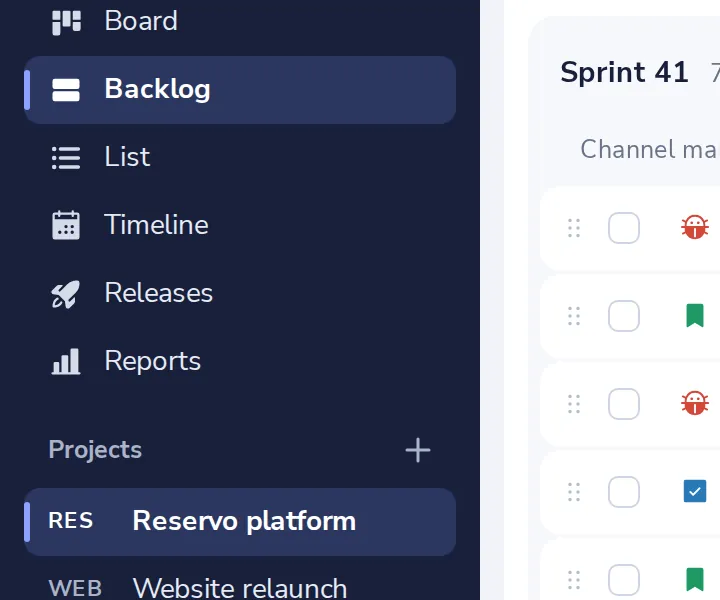Click the List bullets icon

point(66,158)
